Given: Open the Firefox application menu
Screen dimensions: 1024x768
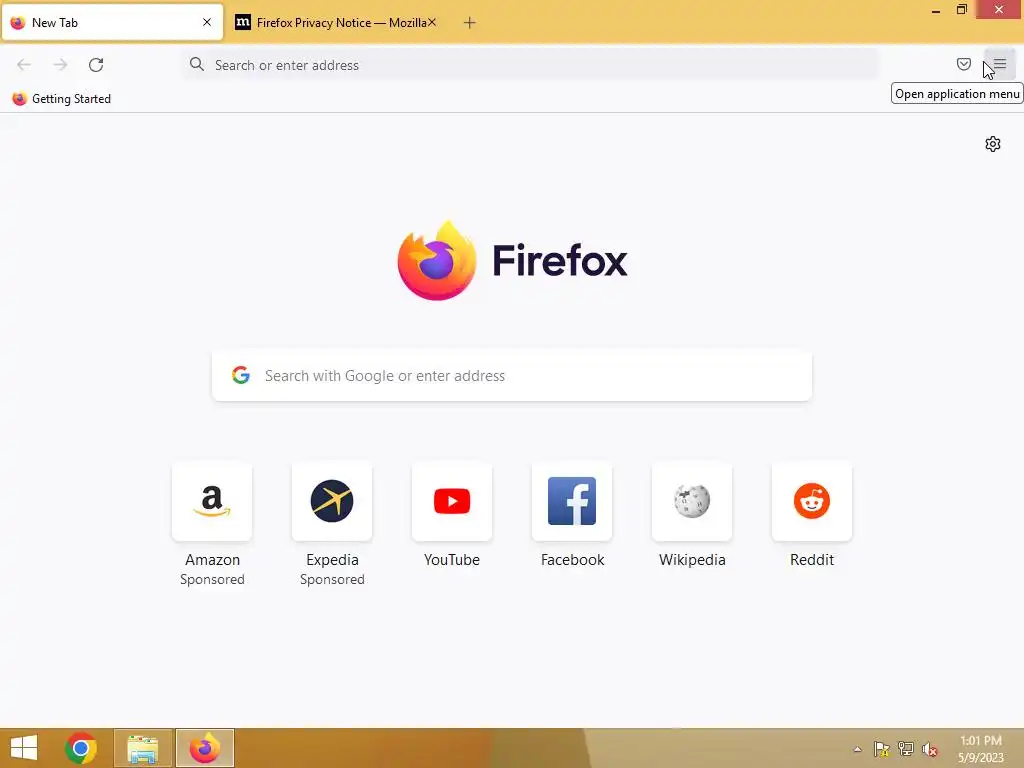Looking at the screenshot, I should (999, 65).
